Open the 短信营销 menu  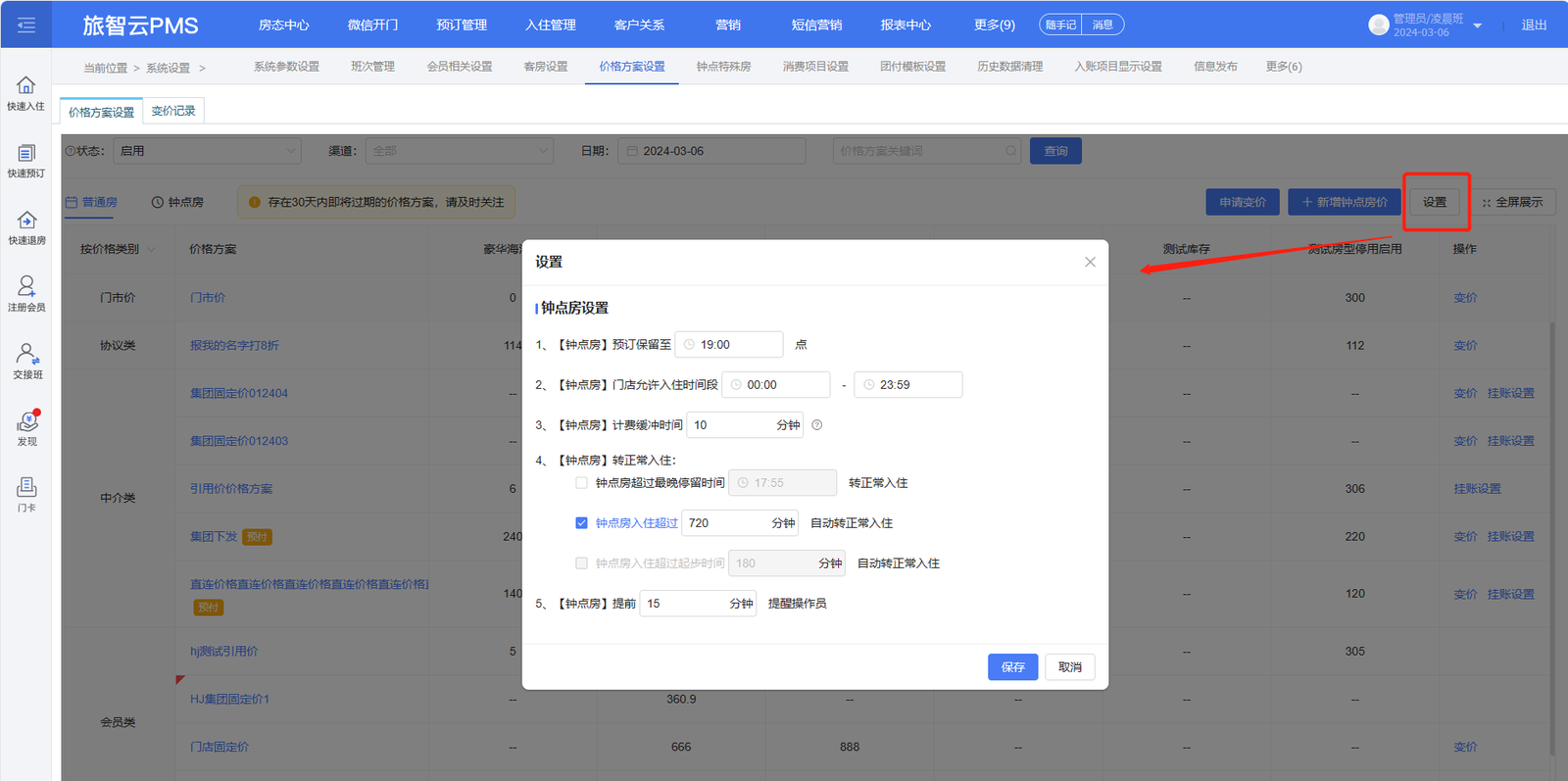[816, 24]
